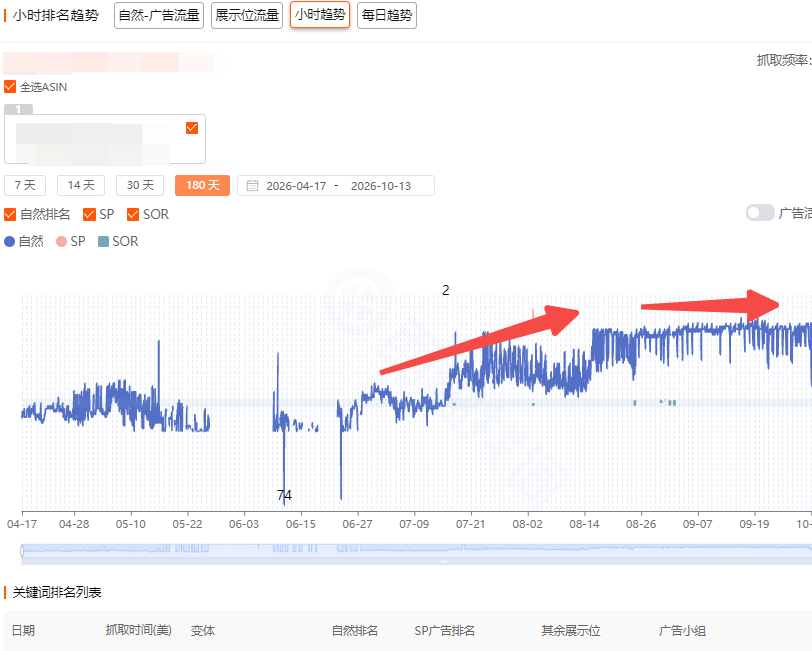The height and width of the screenshot is (651, 812).
Task: Click the ASIN card numbered 1
Action: click(105, 139)
